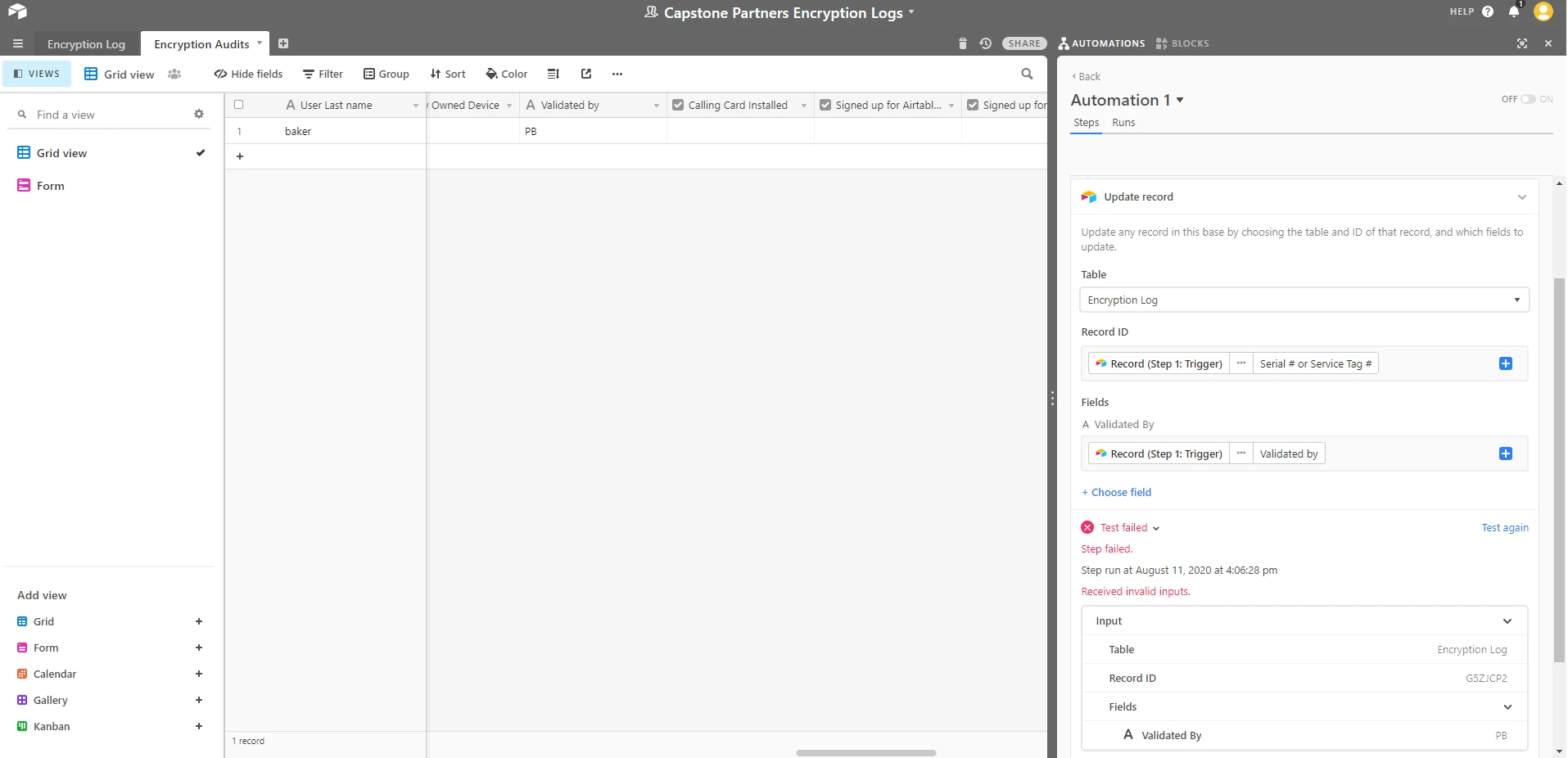Open the user account avatar
1568x758 pixels.
(x=1543, y=11)
